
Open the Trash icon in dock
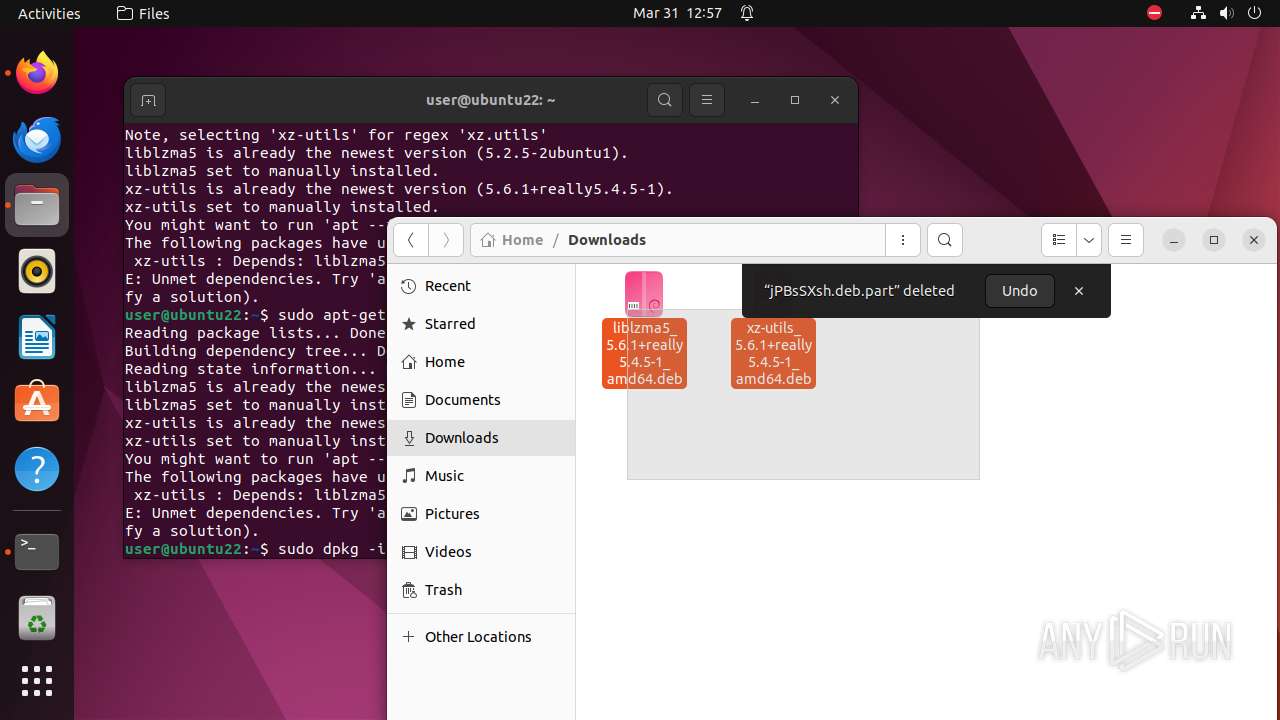[37, 617]
